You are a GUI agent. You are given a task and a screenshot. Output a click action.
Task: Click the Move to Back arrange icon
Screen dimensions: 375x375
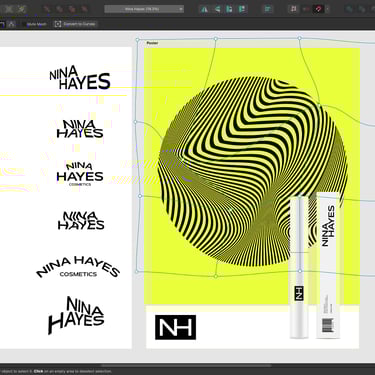(47, 9)
